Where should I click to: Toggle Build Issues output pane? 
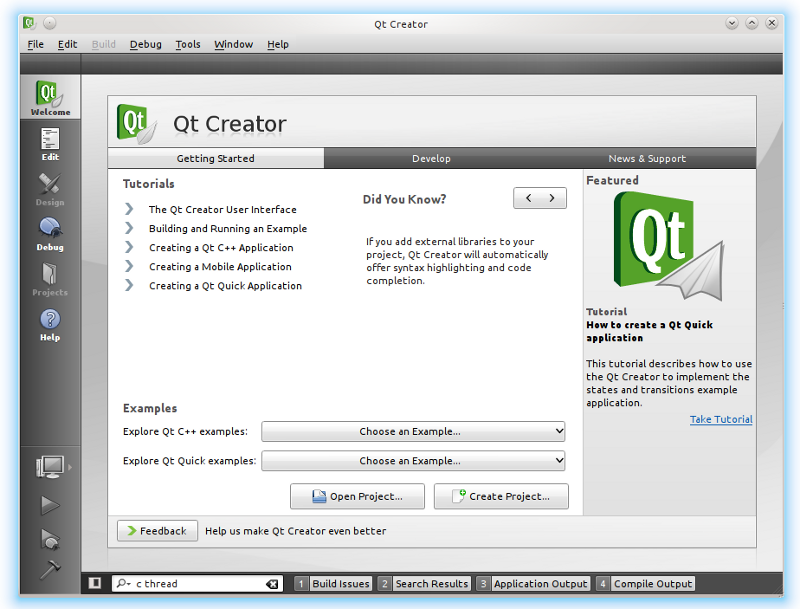[333, 584]
